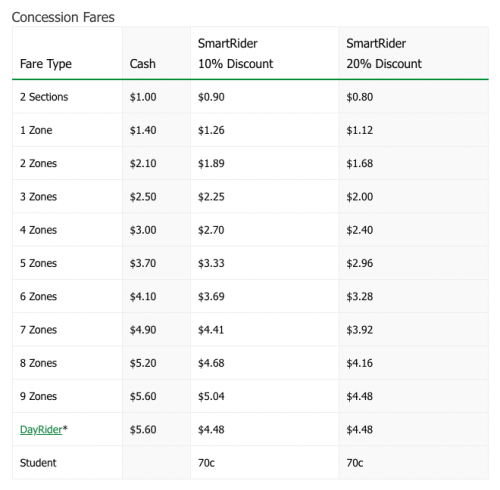Screen dimensions: 500x490
Task: Click the 1 Zone cash fare $1.40
Action: point(143,130)
